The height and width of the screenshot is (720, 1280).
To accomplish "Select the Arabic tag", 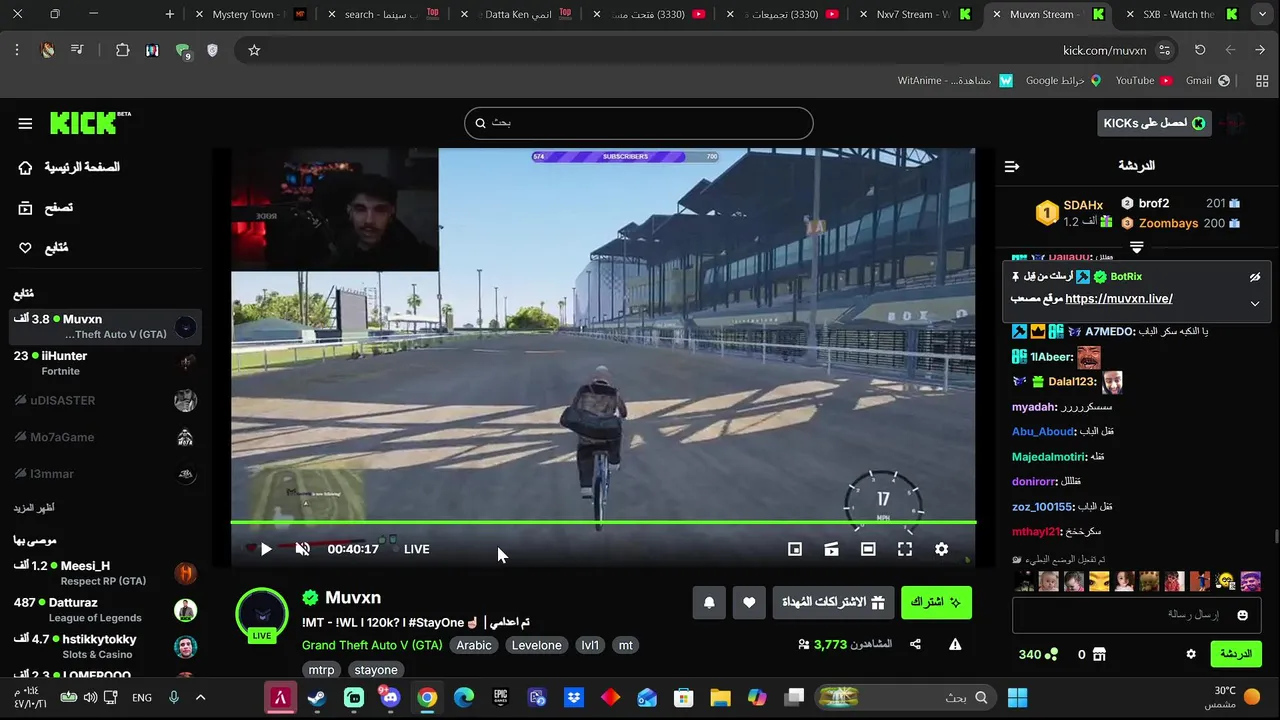I will click(474, 645).
